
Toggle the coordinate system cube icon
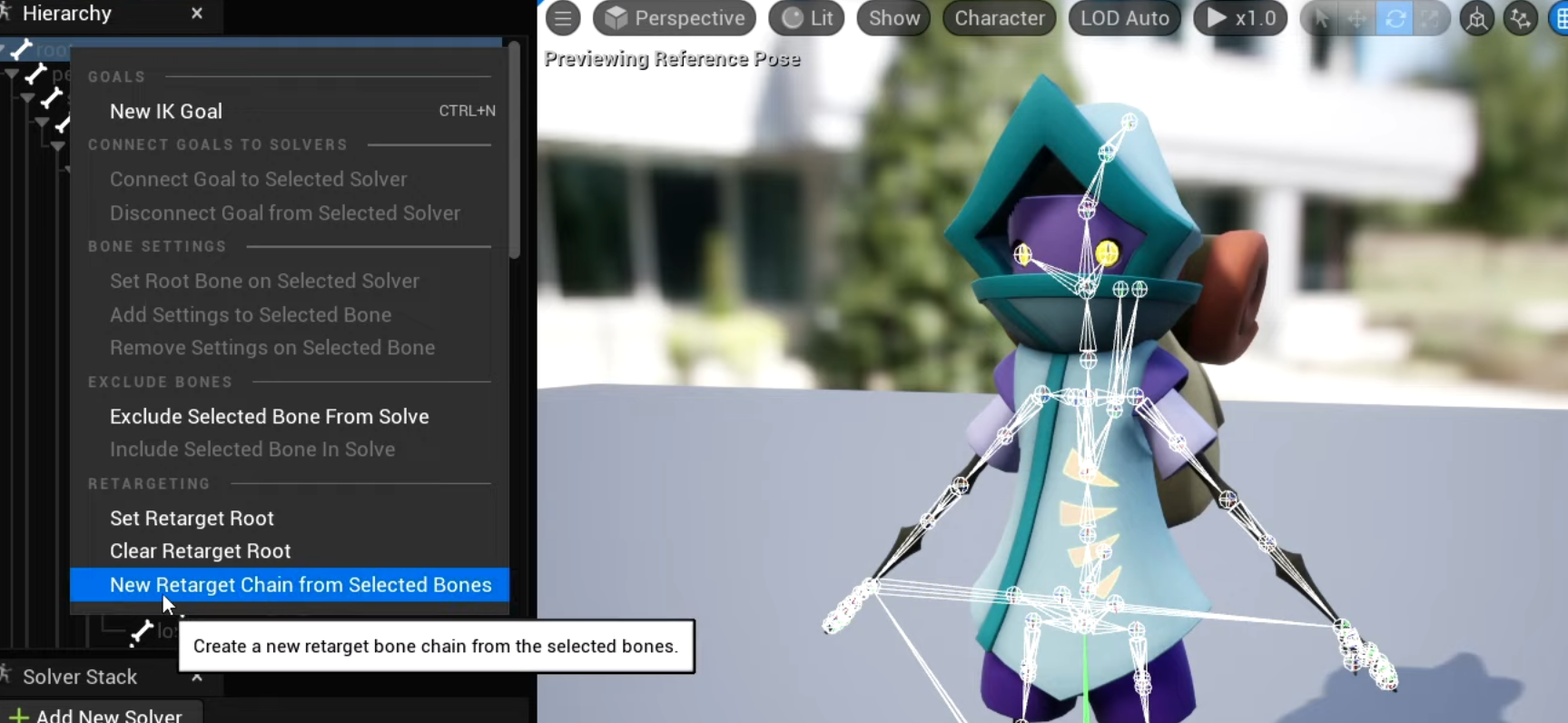coord(1477,19)
